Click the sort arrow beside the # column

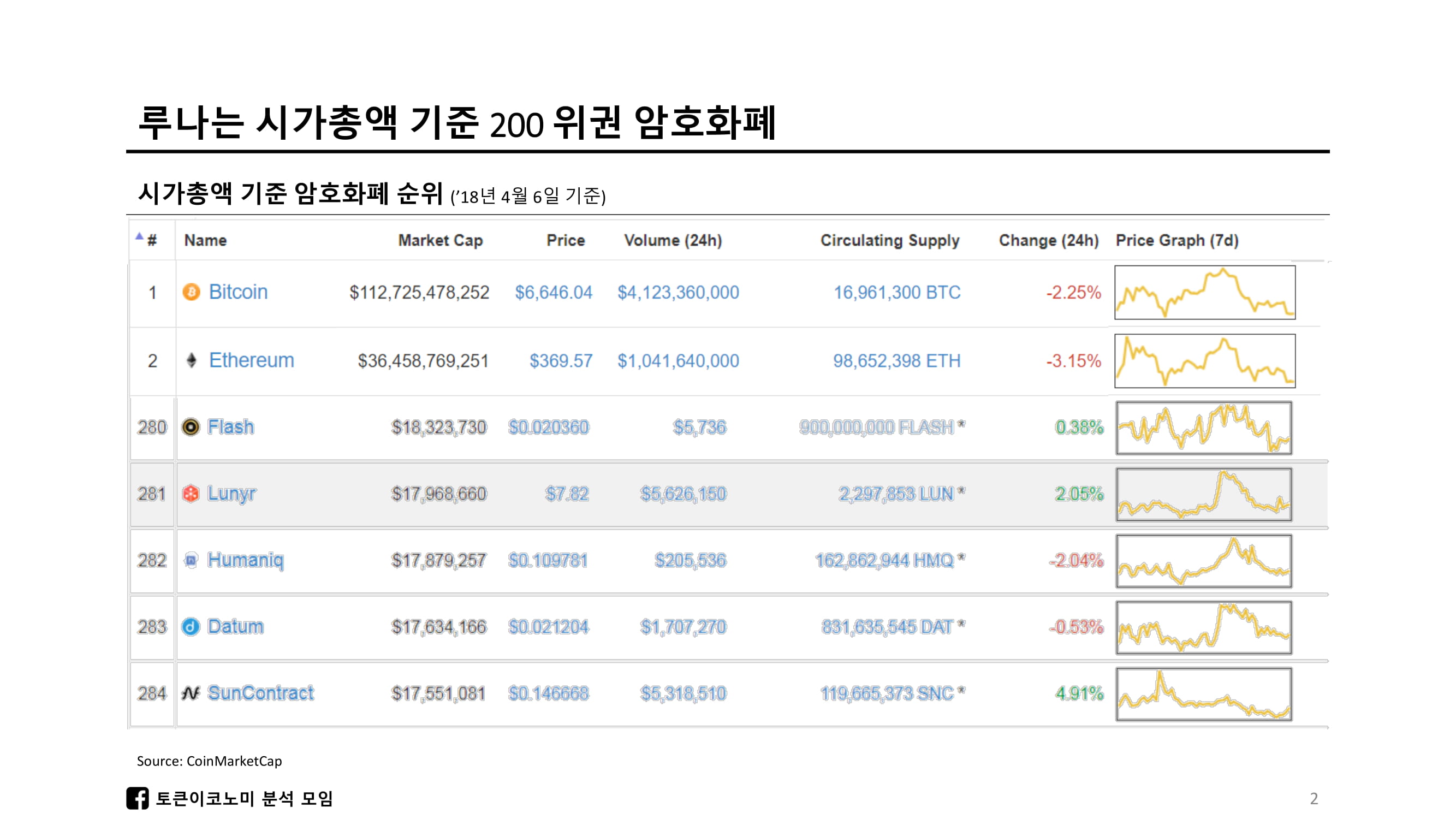pos(139,236)
